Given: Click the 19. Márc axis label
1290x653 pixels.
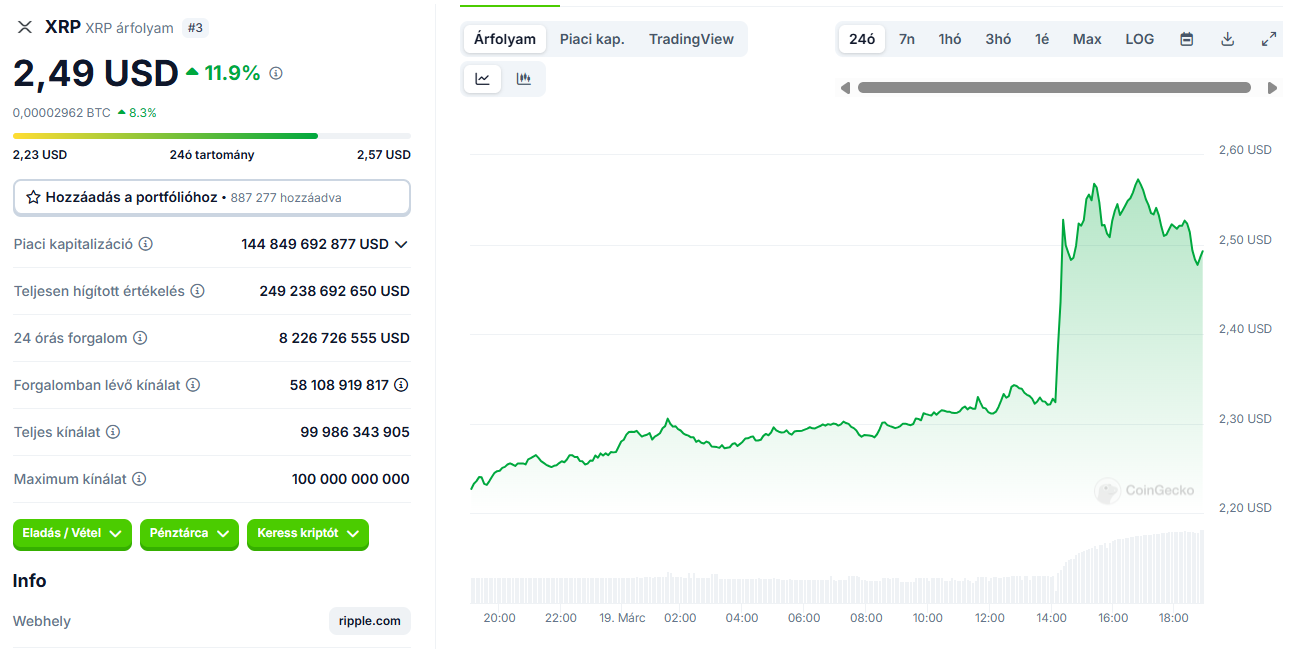Looking at the screenshot, I should click(622, 618).
